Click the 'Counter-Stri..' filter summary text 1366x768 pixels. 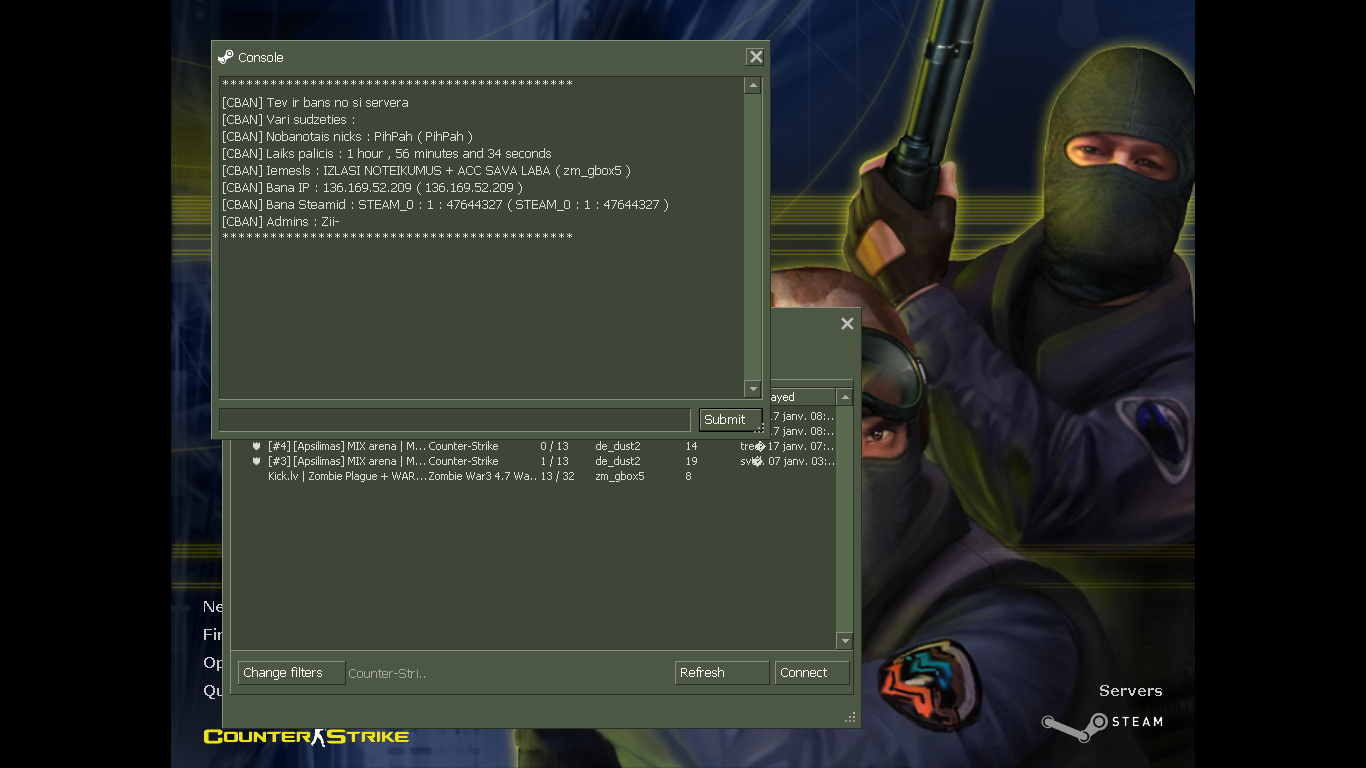click(x=387, y=673)
